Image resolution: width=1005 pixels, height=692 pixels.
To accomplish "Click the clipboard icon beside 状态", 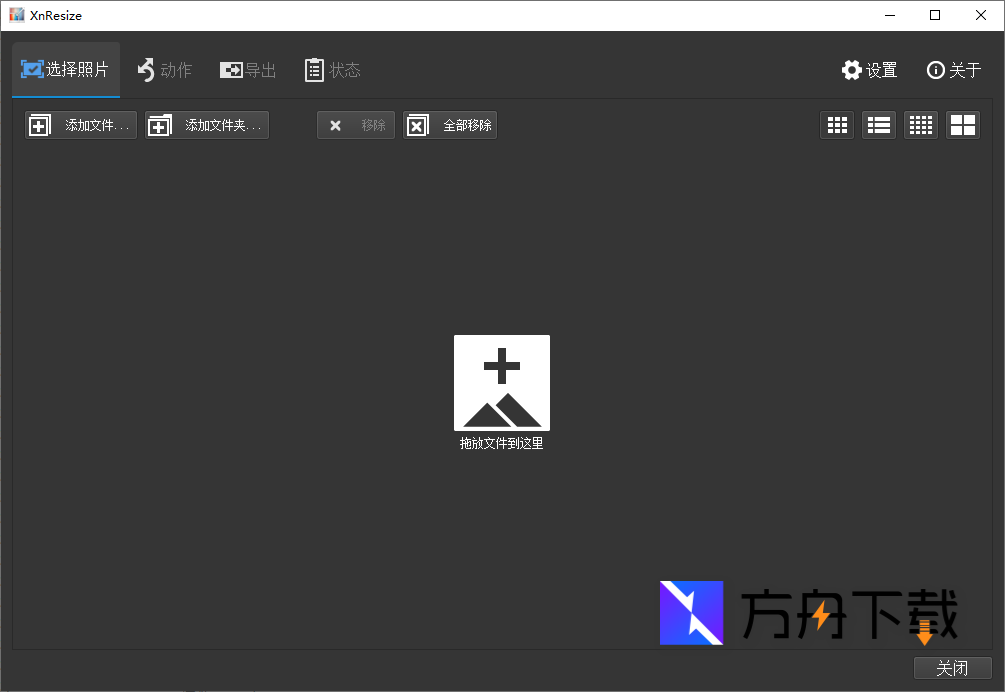I will (x=312, y=70).
